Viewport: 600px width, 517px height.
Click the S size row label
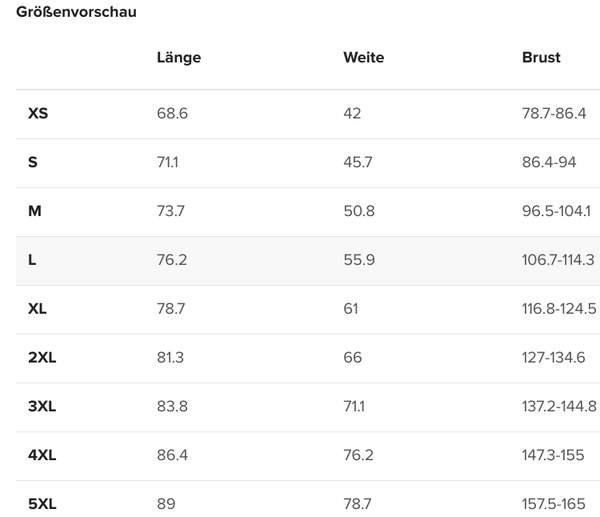tap(33, 162)
